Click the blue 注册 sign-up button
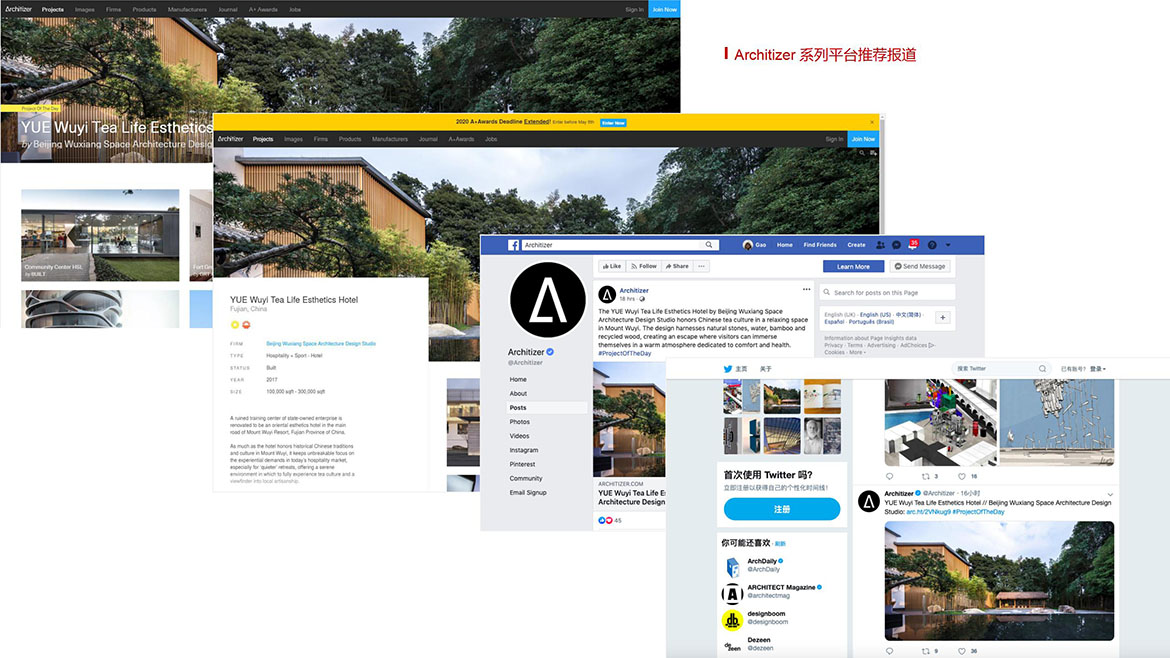 click(x=782, y=509)
